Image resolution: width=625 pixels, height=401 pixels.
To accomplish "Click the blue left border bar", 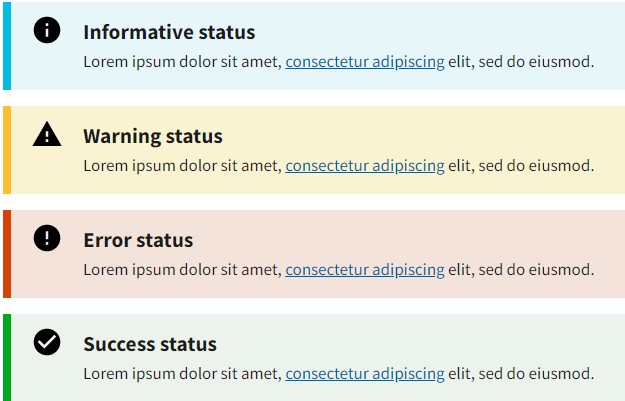I will [x=7, y=46].
